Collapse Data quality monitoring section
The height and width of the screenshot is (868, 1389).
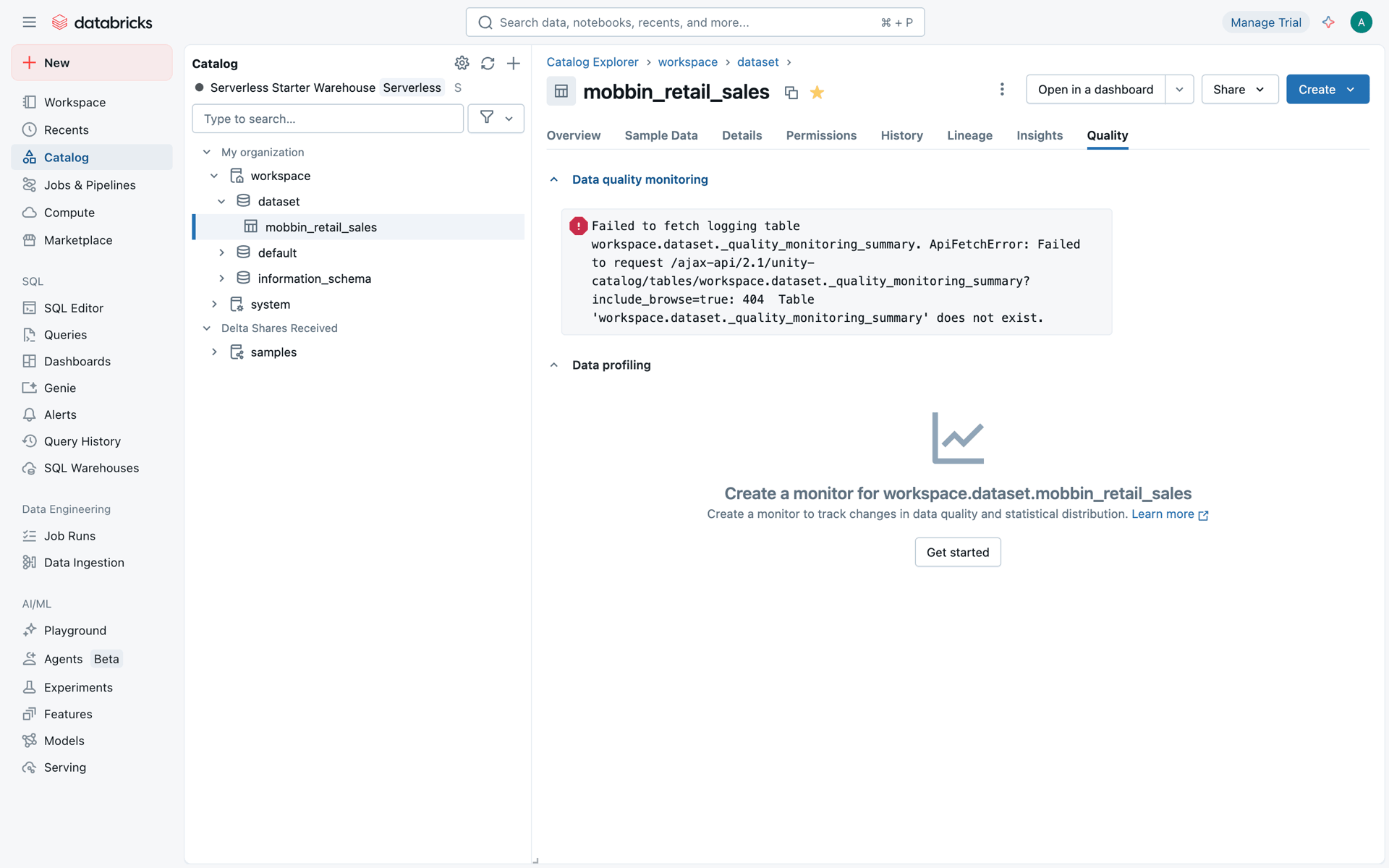[x=554, y=179]
